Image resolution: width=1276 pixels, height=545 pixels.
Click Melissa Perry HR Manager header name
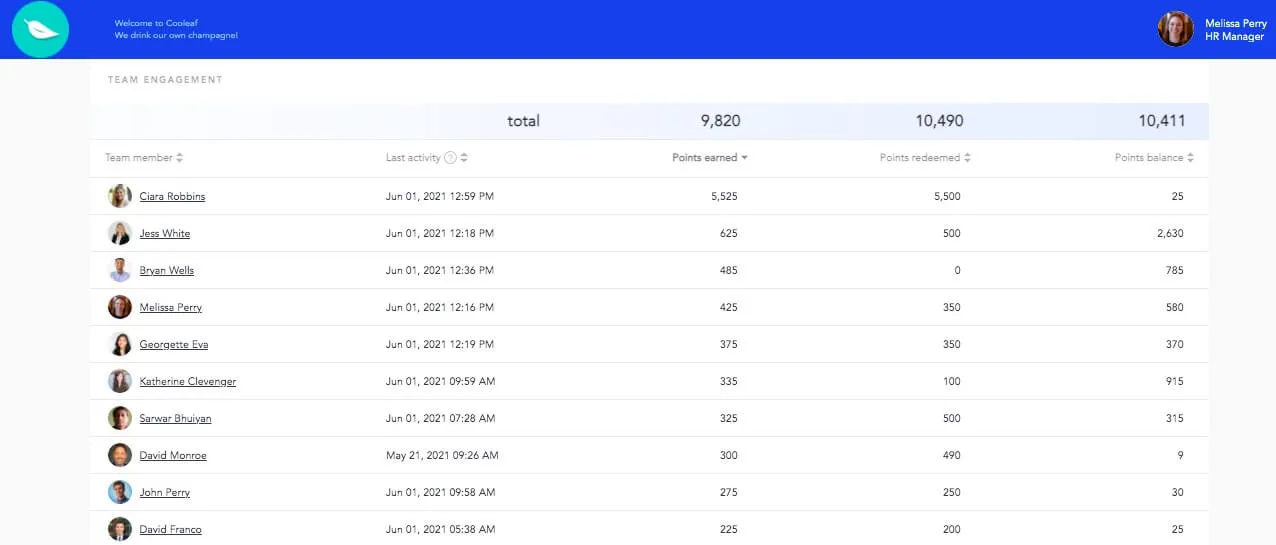(x=1235, y=30)
